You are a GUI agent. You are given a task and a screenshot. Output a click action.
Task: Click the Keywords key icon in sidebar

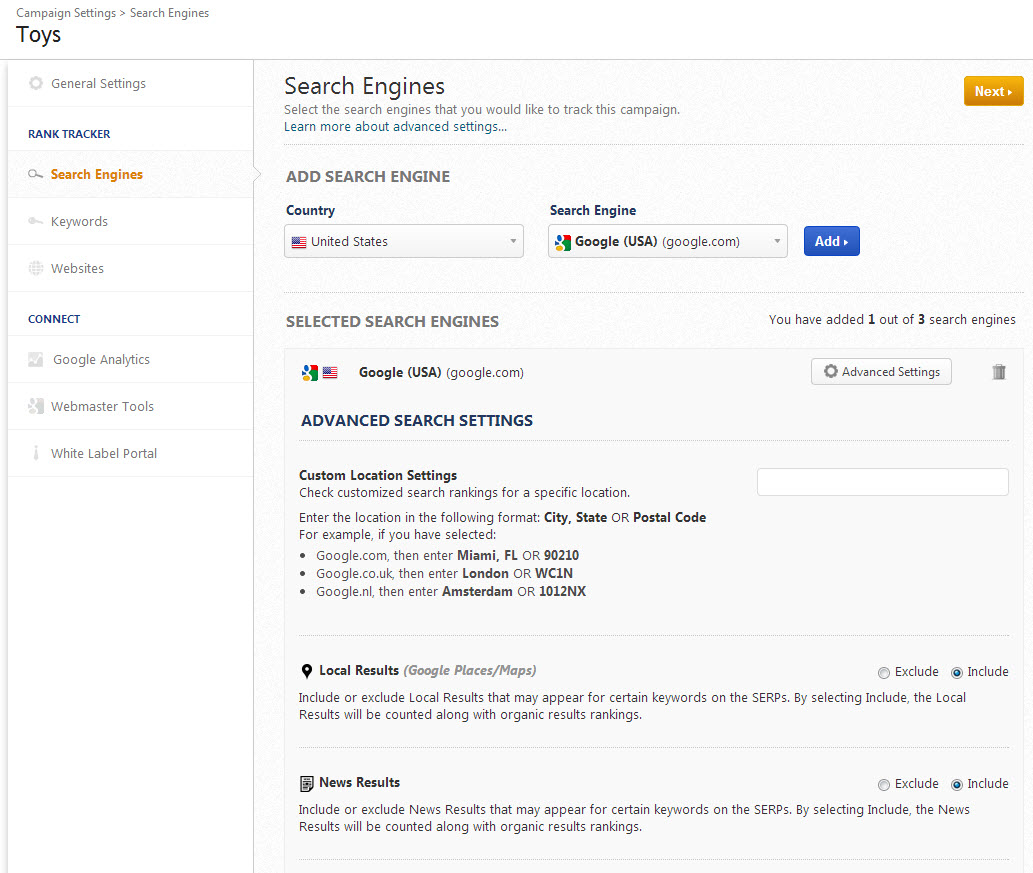(x=36, y=222)
